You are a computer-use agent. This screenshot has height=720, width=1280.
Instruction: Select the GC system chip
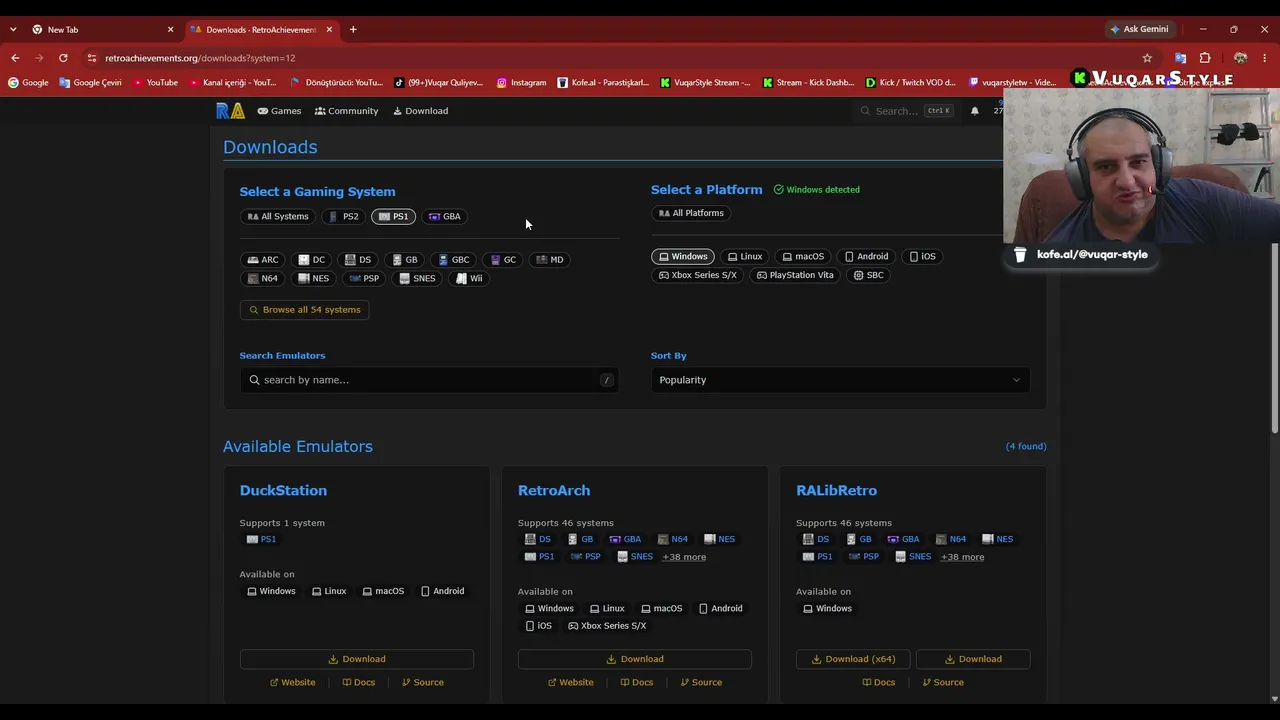pyautogui.click(x=503, y=260)
